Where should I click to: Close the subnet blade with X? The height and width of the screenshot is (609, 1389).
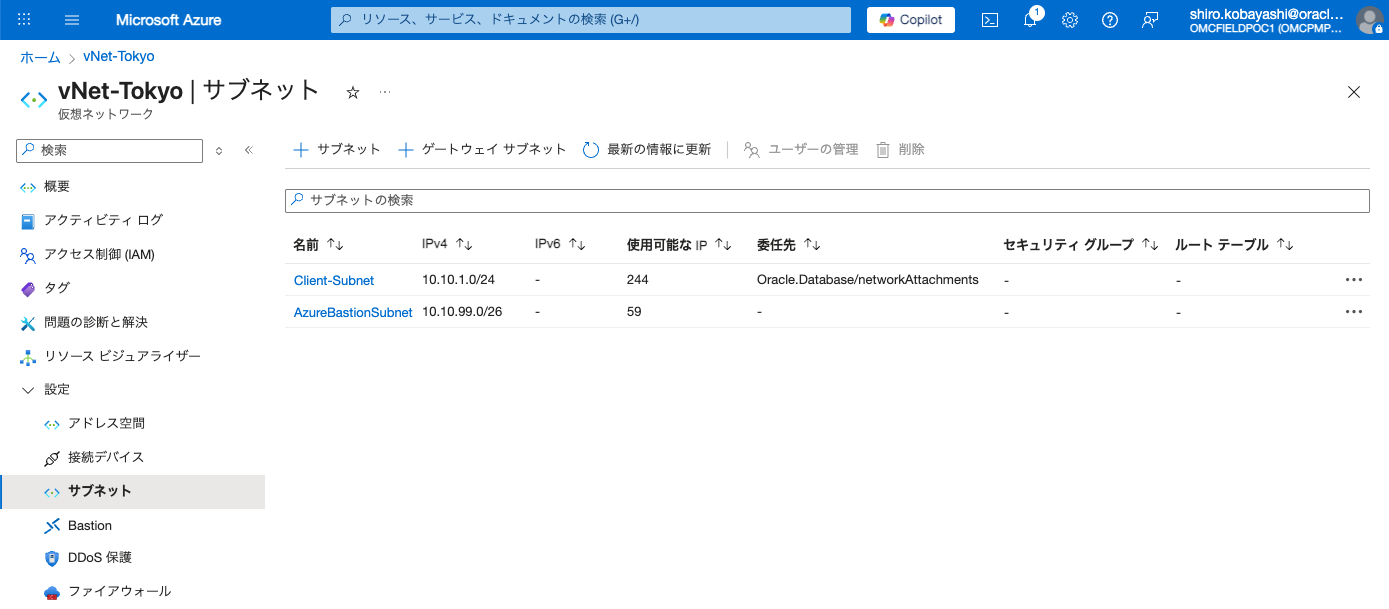(1354, 92)
